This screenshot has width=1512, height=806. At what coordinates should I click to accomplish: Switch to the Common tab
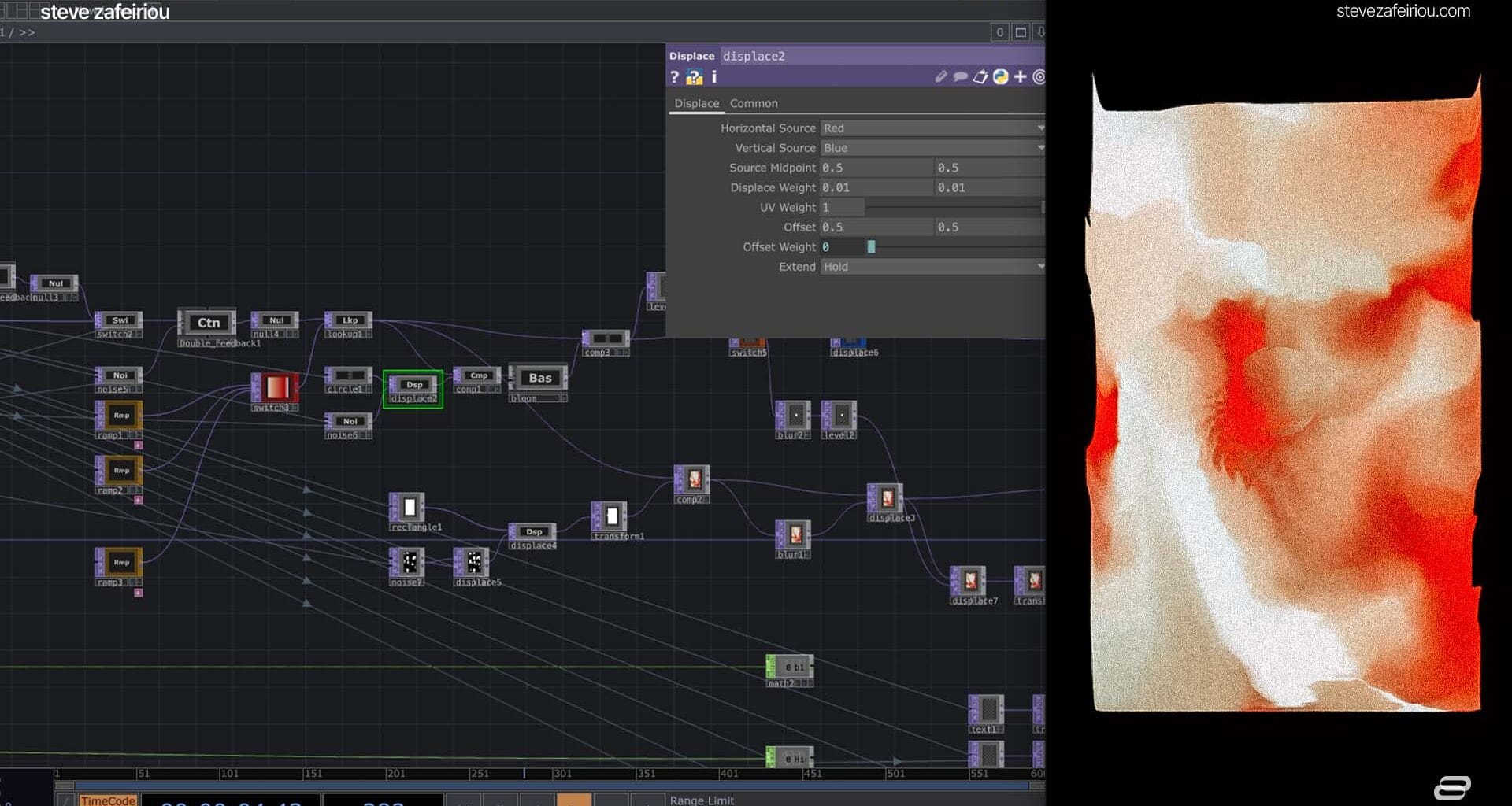coord(753,103)
